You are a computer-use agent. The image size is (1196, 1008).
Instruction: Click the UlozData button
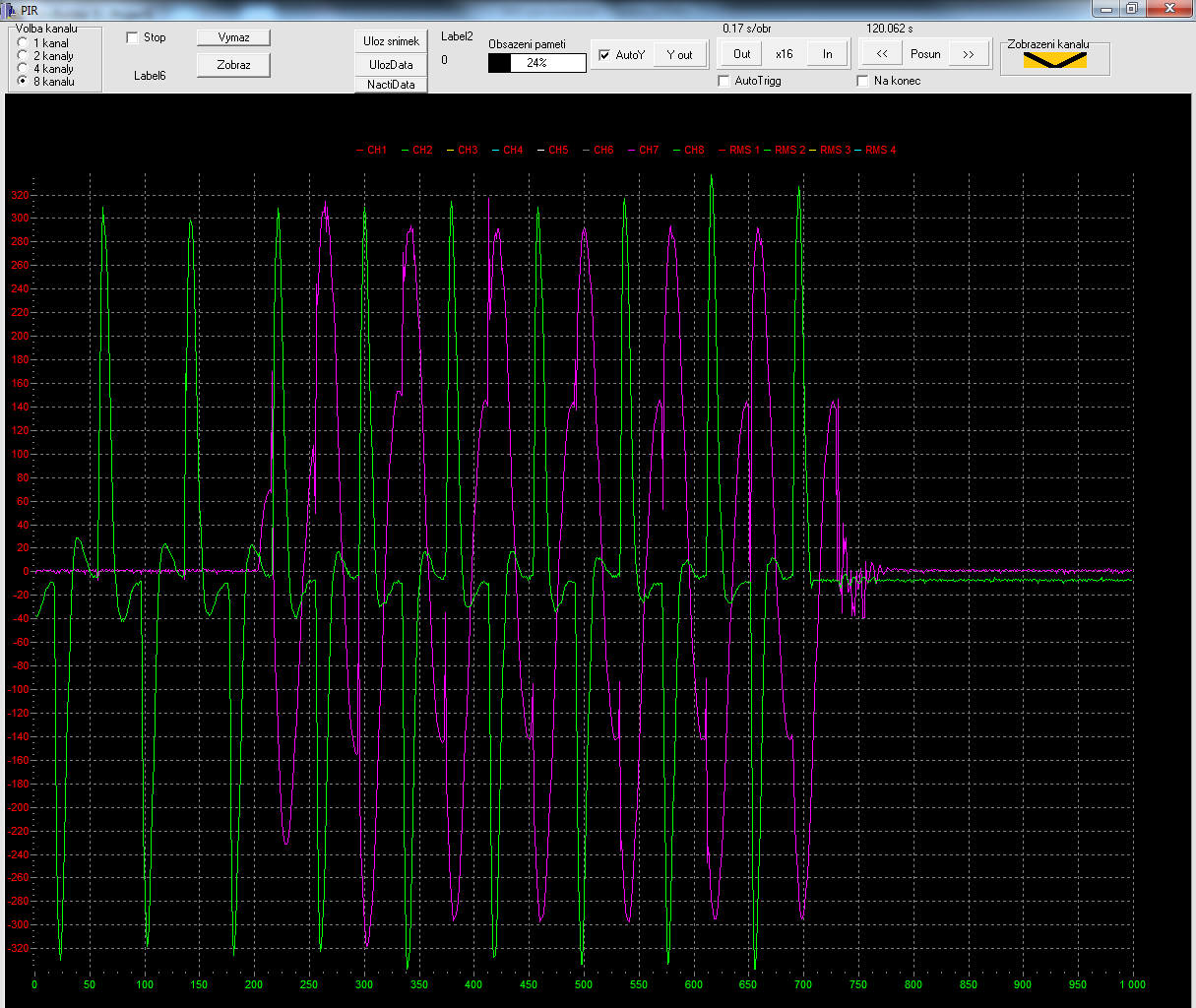391,65
